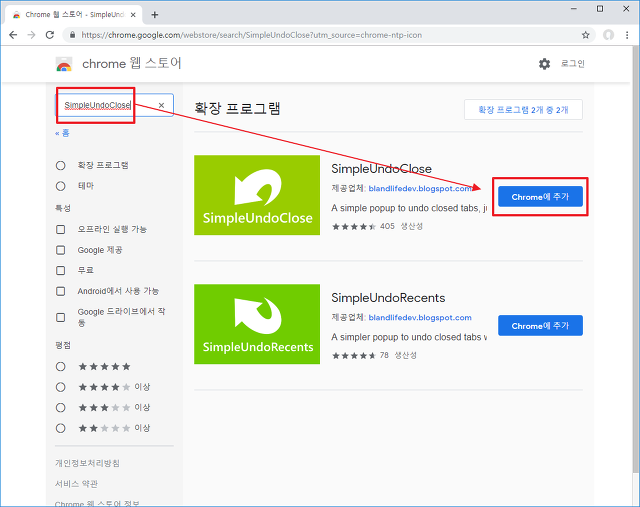Image resolution: width=640 pixels, height=507 pixels.
Task: Click the SimpleUndoRecents title text
Action: coord(388,298)
